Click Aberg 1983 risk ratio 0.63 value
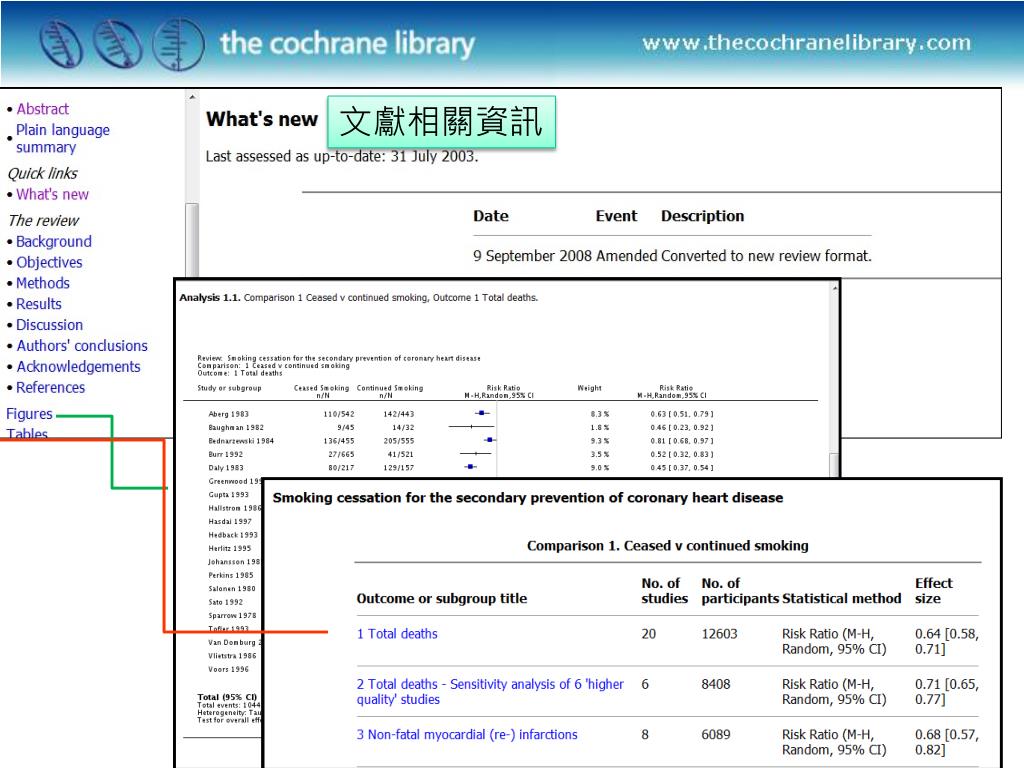Image resolution: width=1024 pixels, height=768 pixels. [682, 414]
